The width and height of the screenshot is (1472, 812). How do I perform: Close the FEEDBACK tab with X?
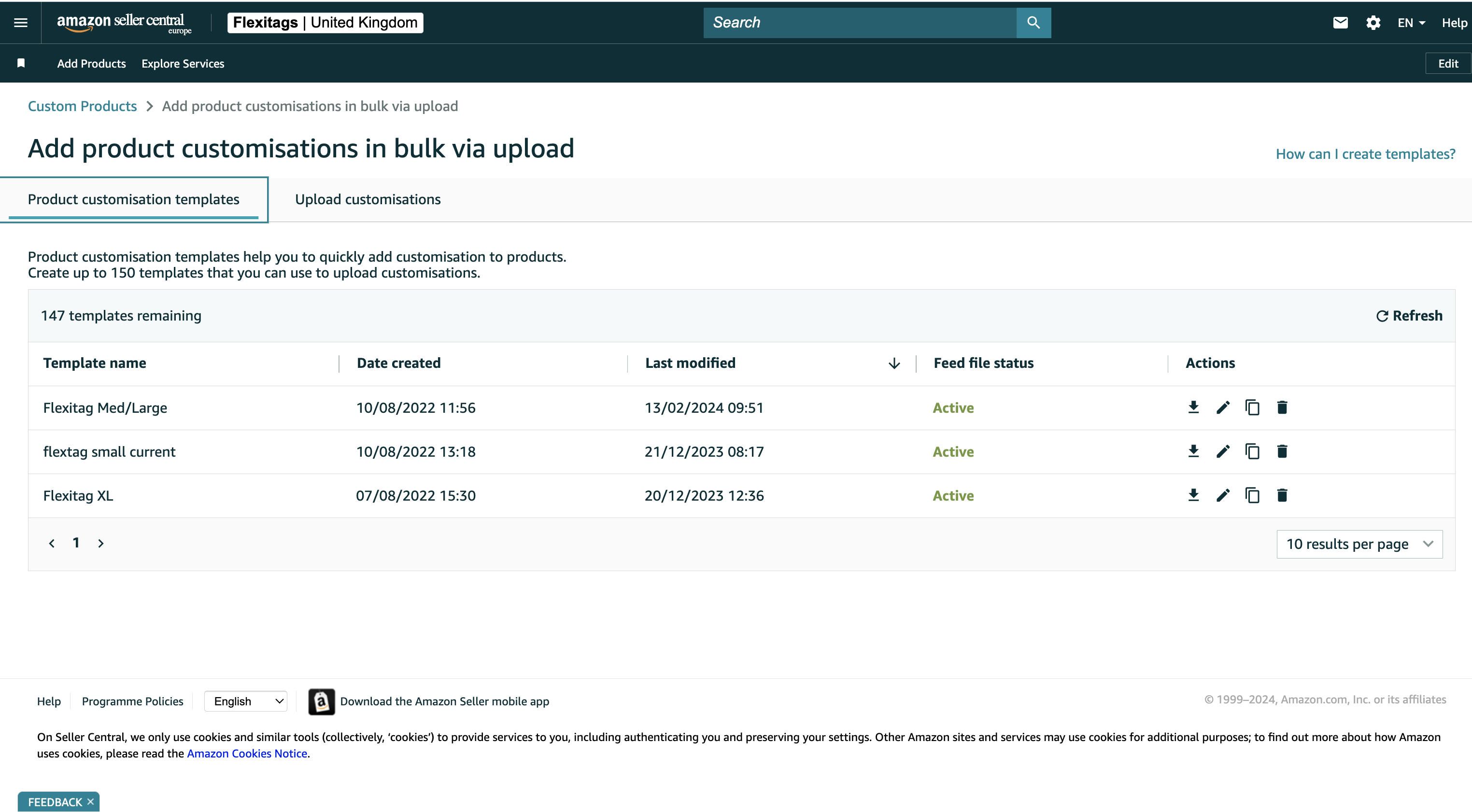[90, 802]
